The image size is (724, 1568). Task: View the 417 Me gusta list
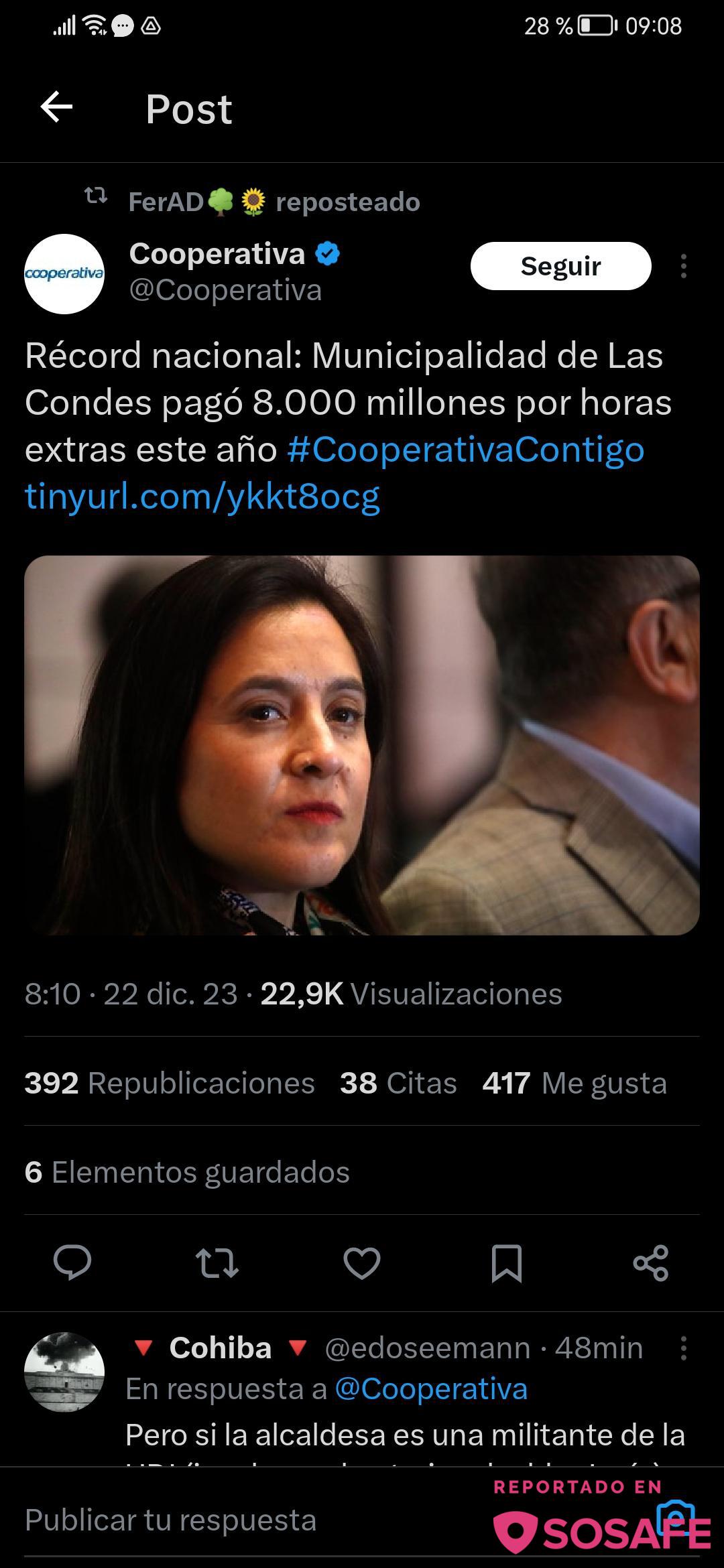[575, 1083]
